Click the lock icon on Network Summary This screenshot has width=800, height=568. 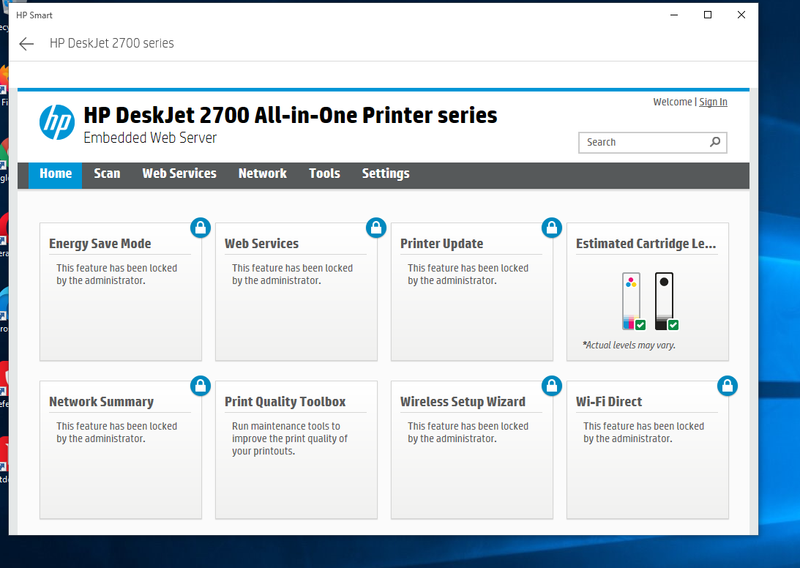[x=201, y=386]
